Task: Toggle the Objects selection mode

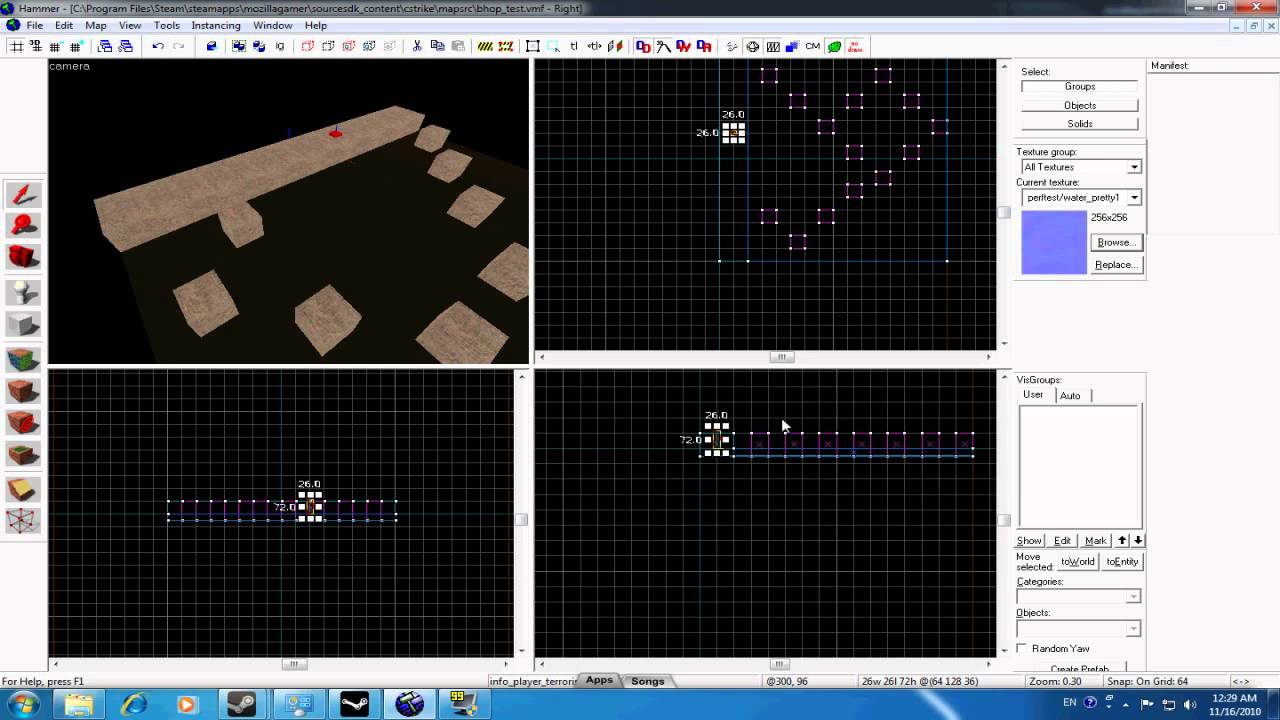Action: point(1080,105)
